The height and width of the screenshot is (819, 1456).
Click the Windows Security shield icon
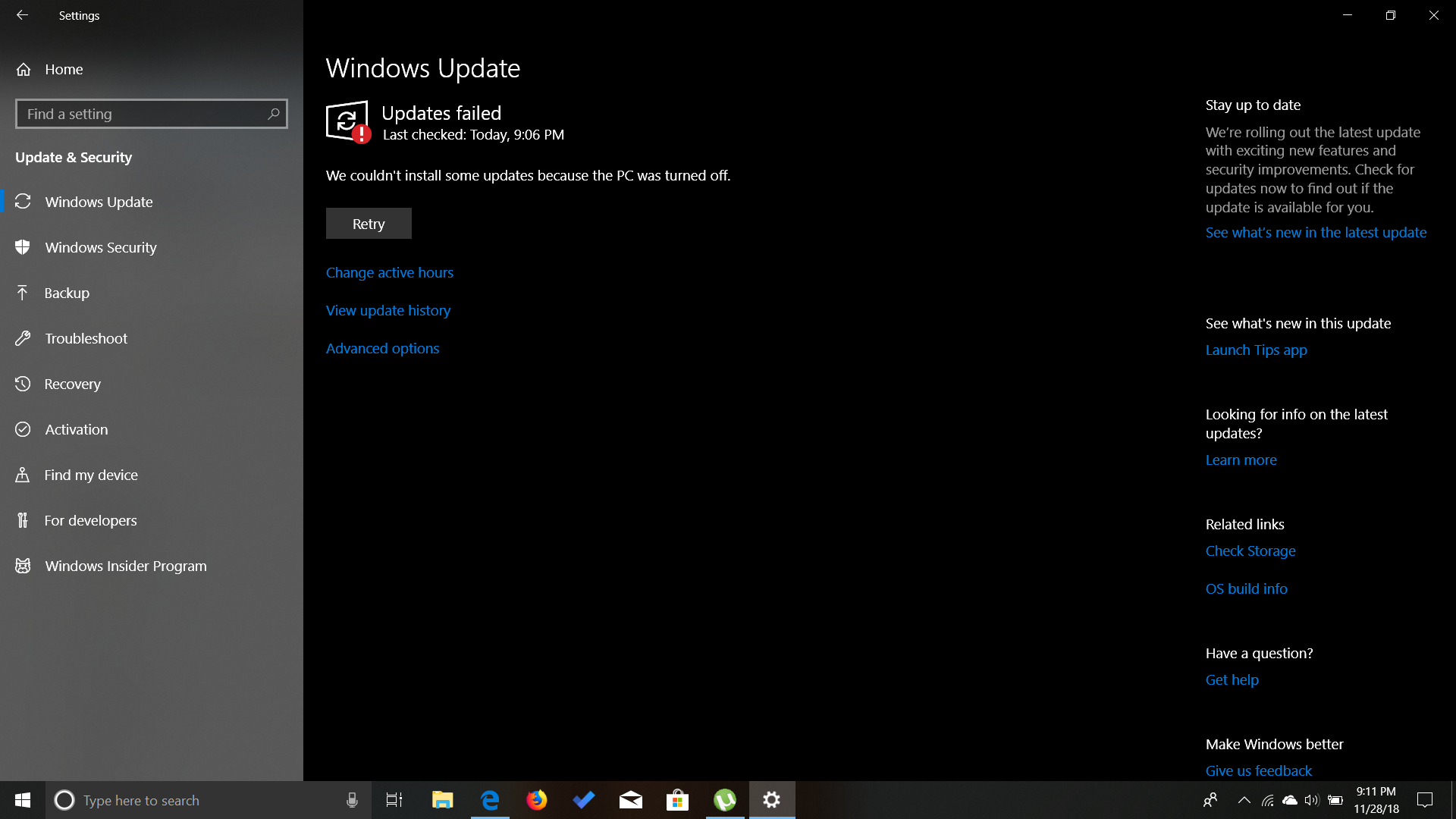[x=23, y=247]
